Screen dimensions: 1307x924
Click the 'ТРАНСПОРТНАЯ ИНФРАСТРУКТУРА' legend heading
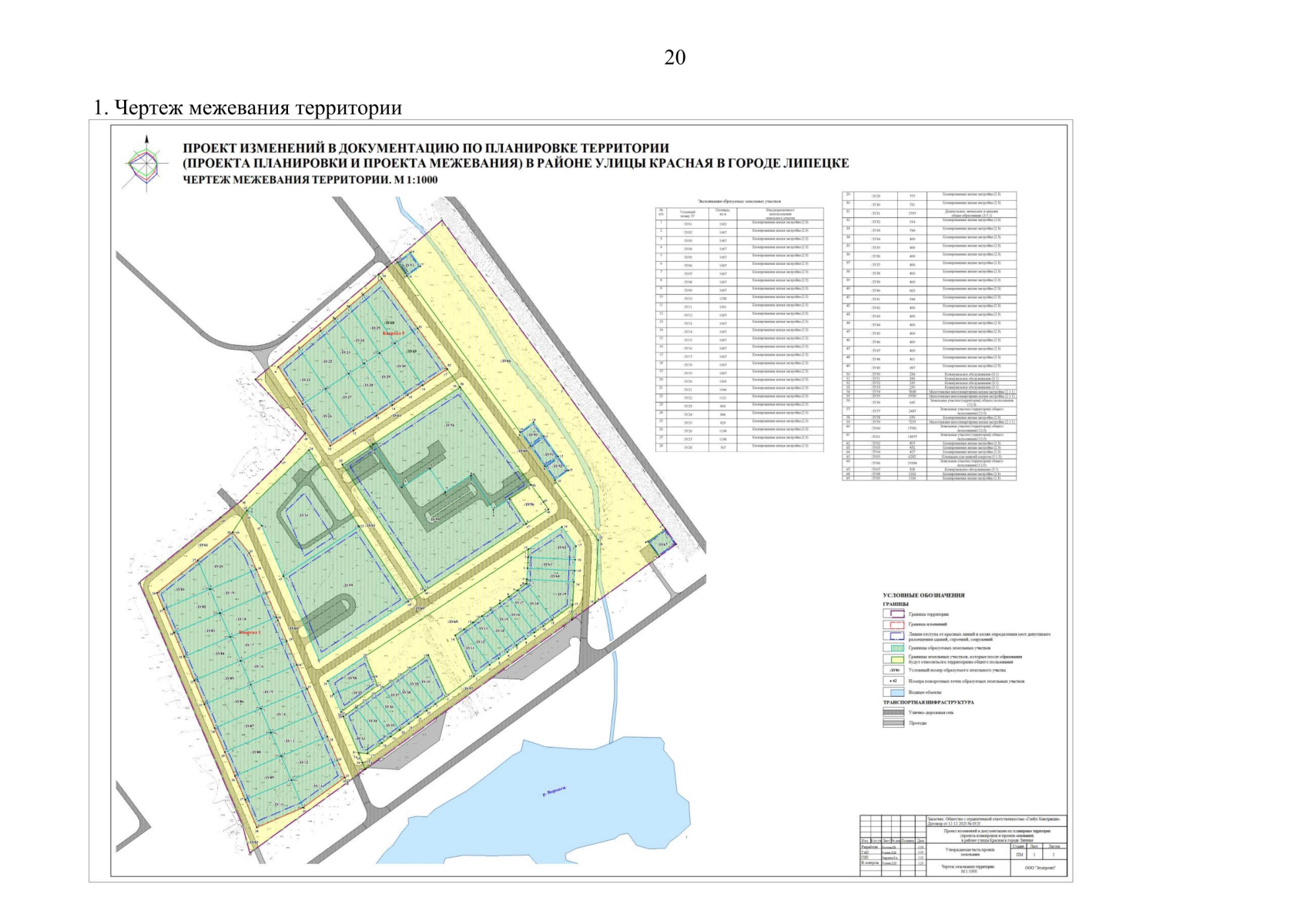coord(928,702)
